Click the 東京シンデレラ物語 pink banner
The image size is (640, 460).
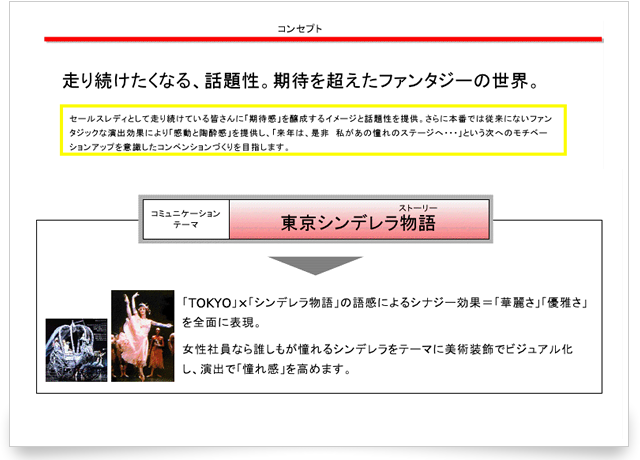(359, 219)
